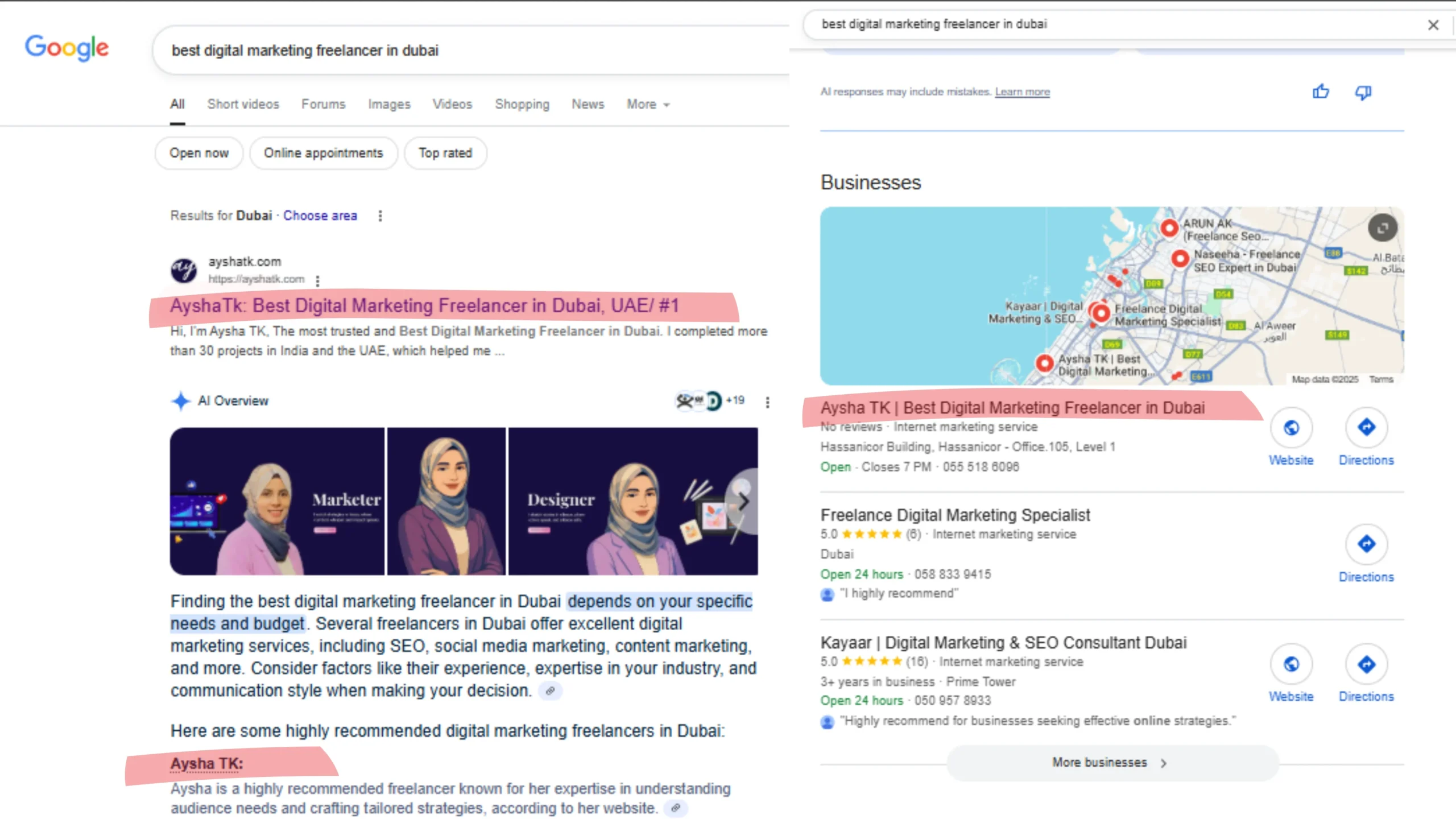This screenshot has height=819, width=1456.
Task: Click Naseeha Freelance SEO Expert map pin
Action: pos(1180,259)
